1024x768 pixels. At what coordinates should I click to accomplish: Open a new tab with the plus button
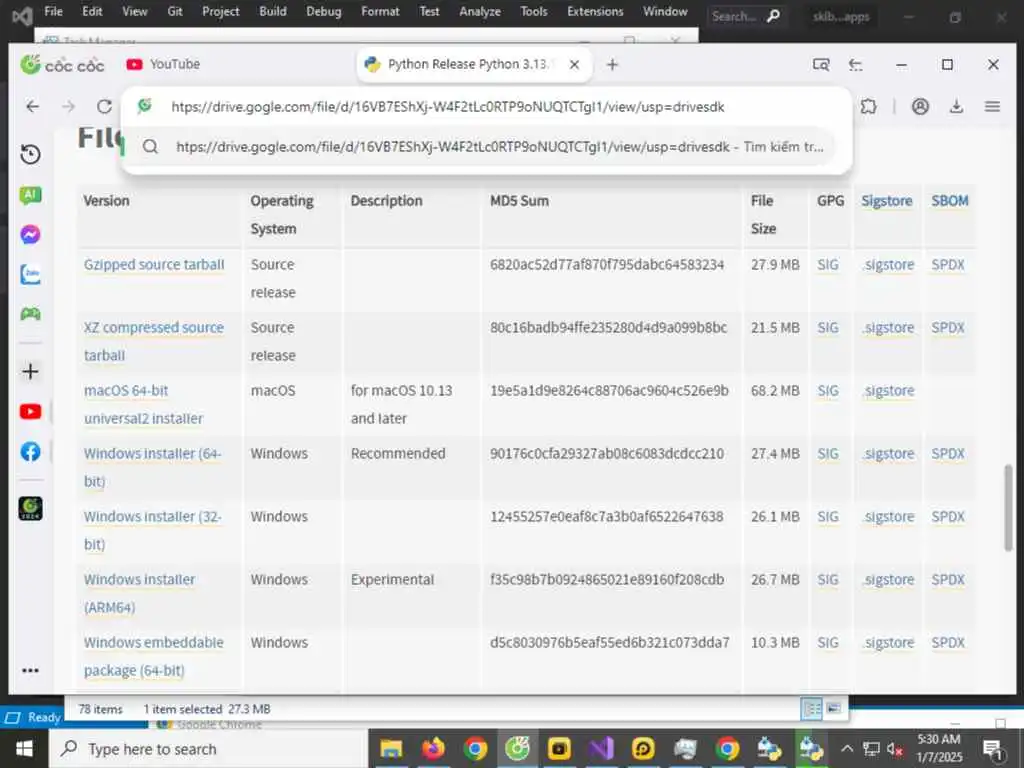click(x=612, y=65)
